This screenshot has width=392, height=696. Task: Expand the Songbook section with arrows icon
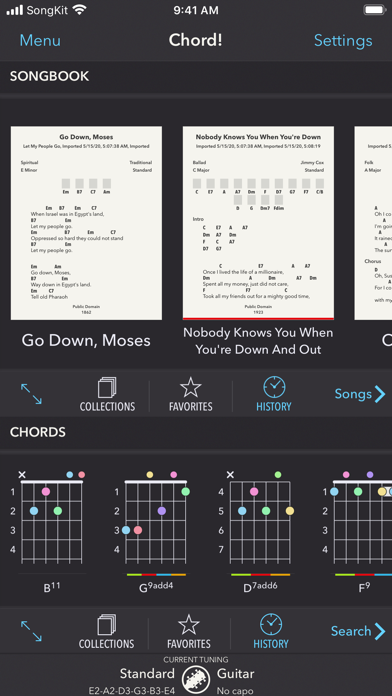31,394
